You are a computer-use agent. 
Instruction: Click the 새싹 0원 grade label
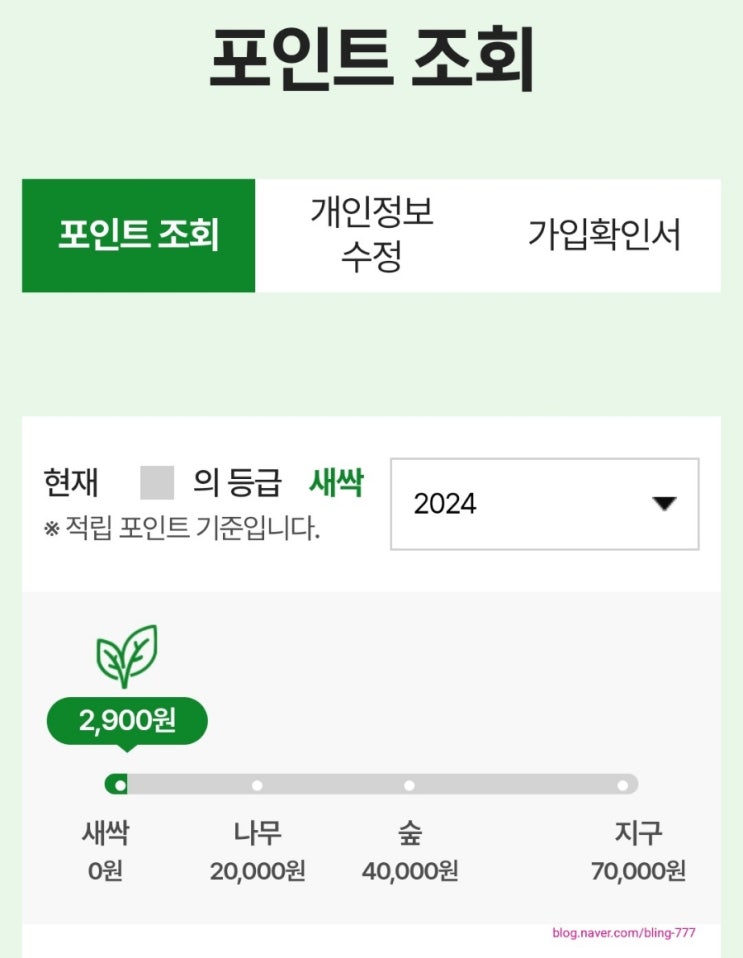pyautogui.click(x=105, y=851)
